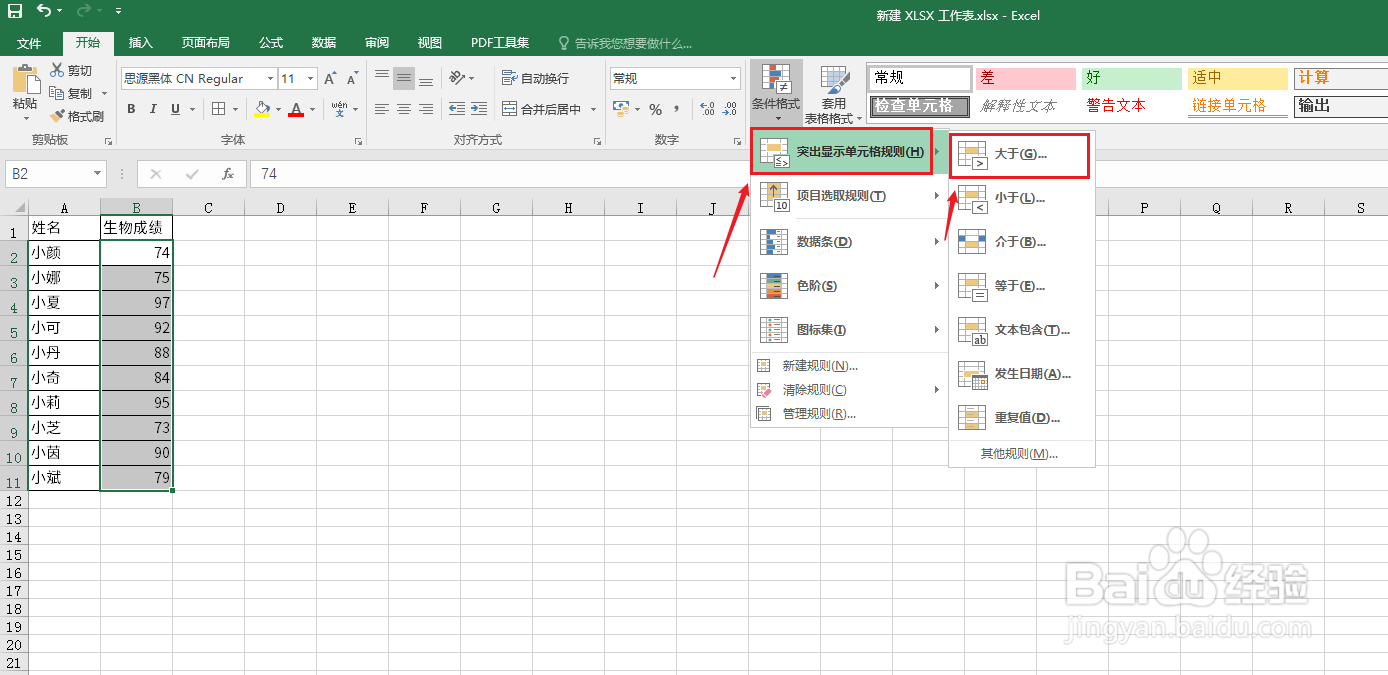Image resolution: width=1388 pixels, height=675 pixels.
Task: Select column B header
Action: tap(136, 208)
